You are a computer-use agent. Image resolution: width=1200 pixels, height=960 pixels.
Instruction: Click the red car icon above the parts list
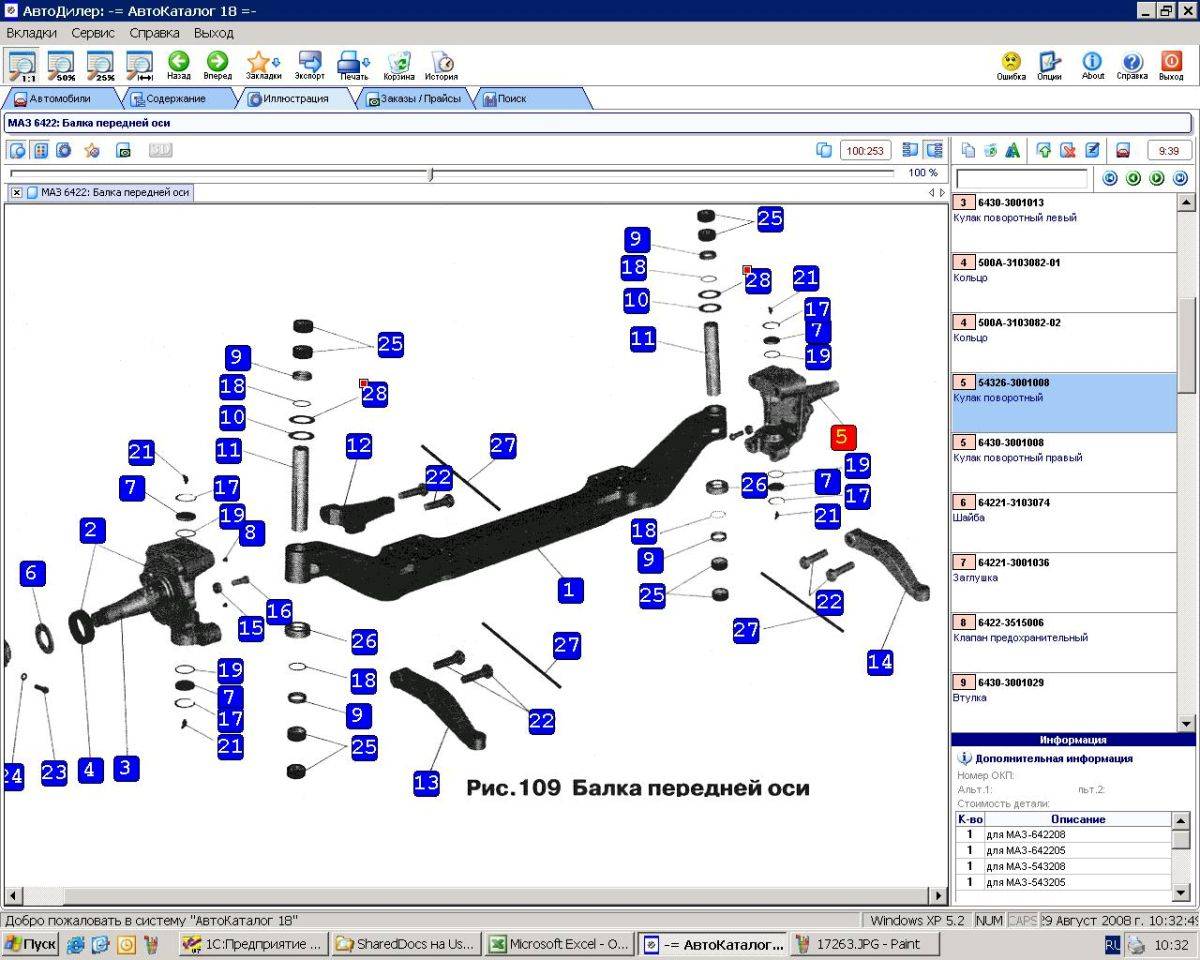tap(1123, 150)
